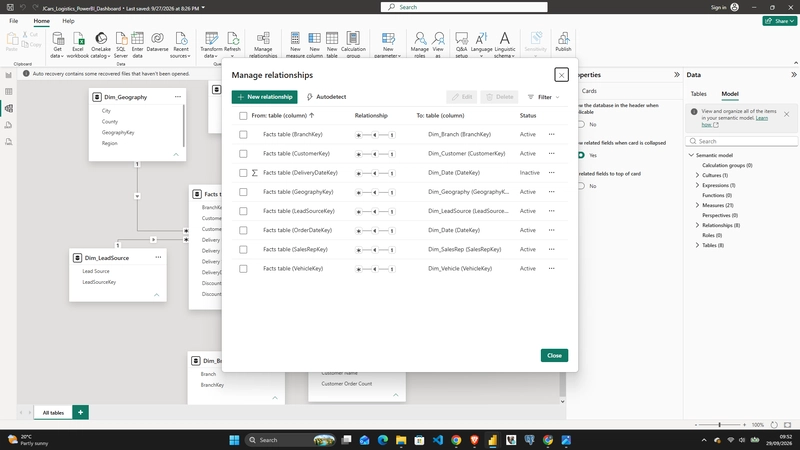This screenshot has width=800, height=450.
Task: Create a New column
Action: click(314, 44)
